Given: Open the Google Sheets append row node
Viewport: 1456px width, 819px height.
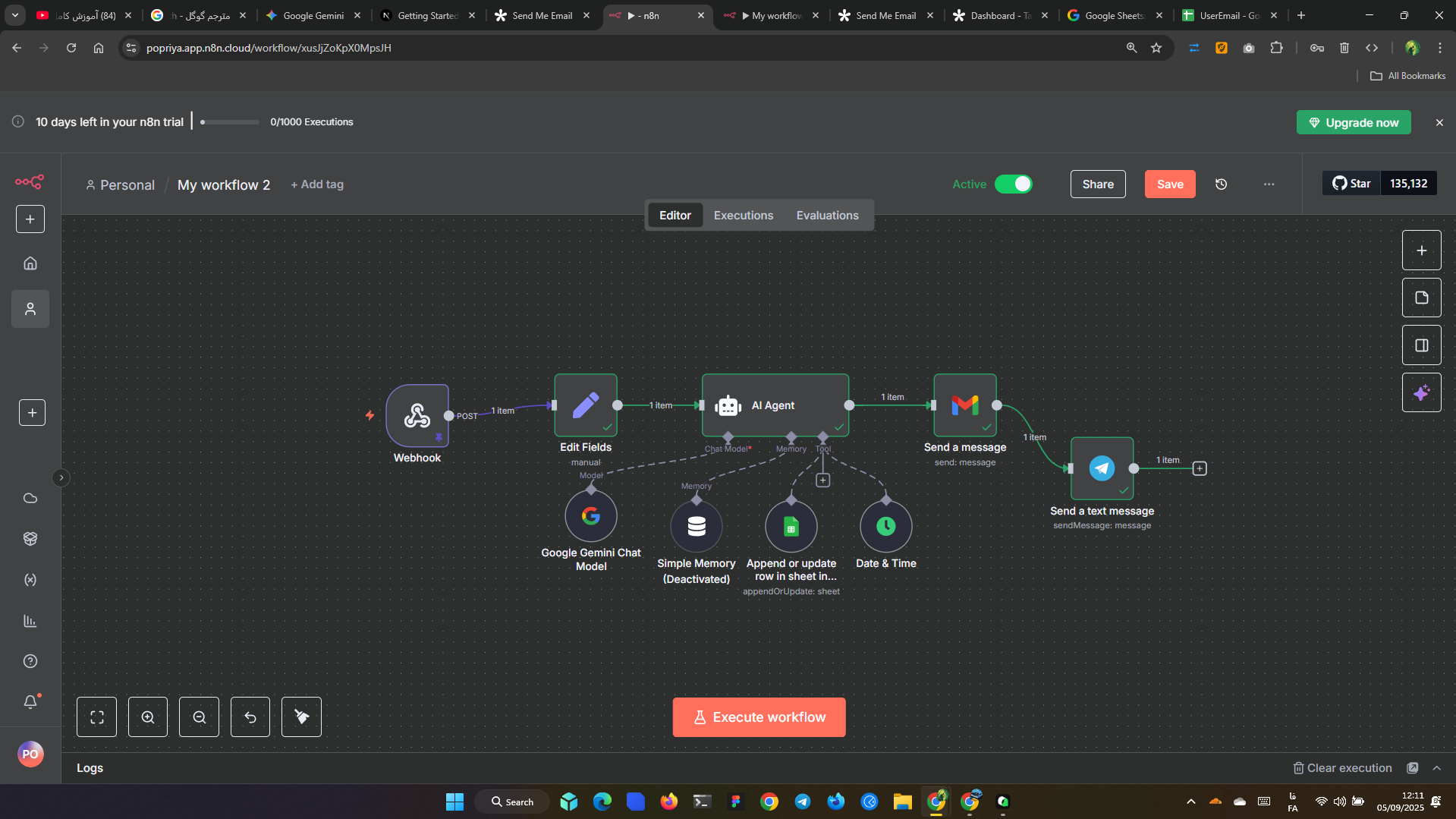Looking at the screenshot, I should pos(791,526).
